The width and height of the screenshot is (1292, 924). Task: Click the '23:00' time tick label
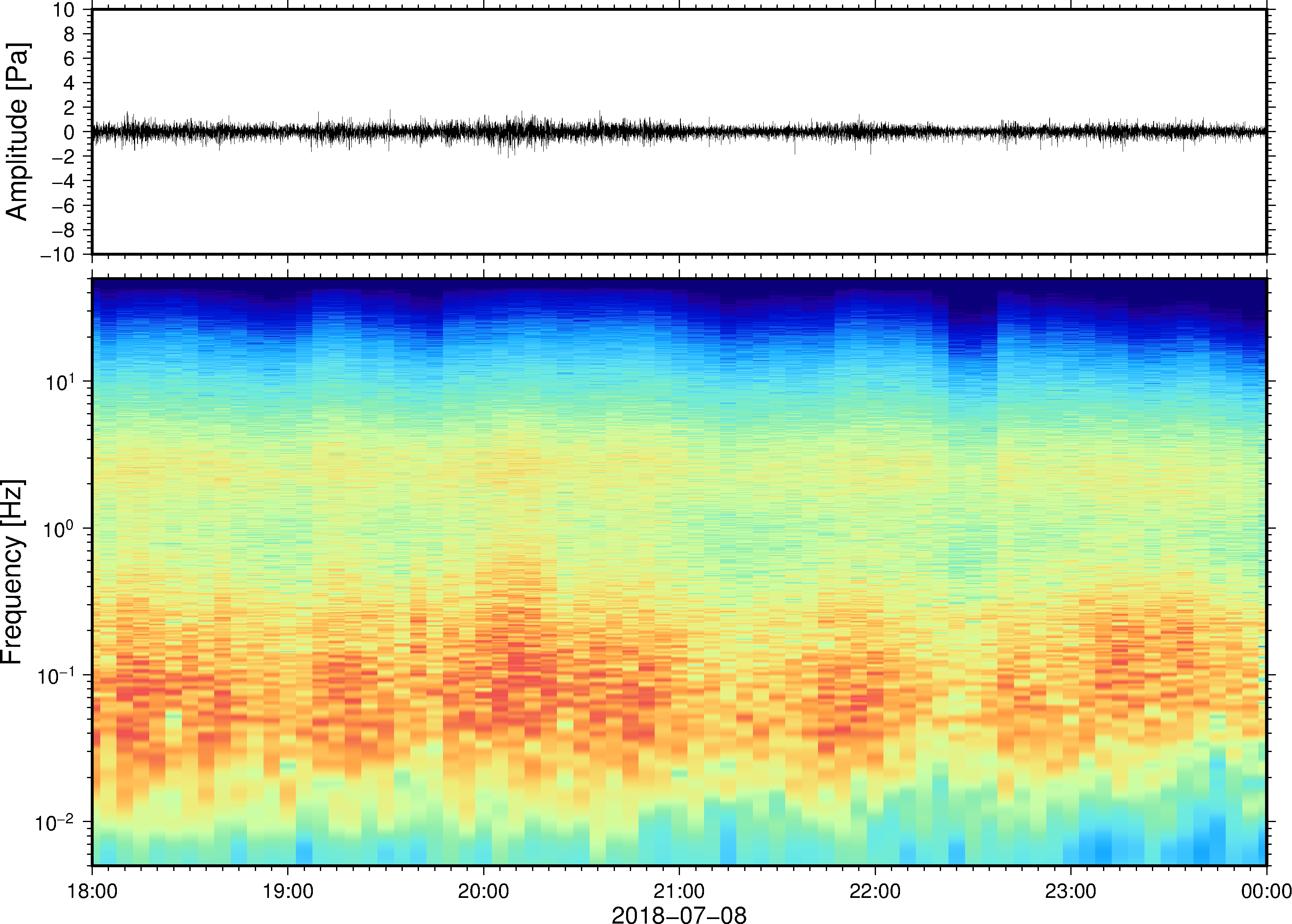tap(1071, 891)
